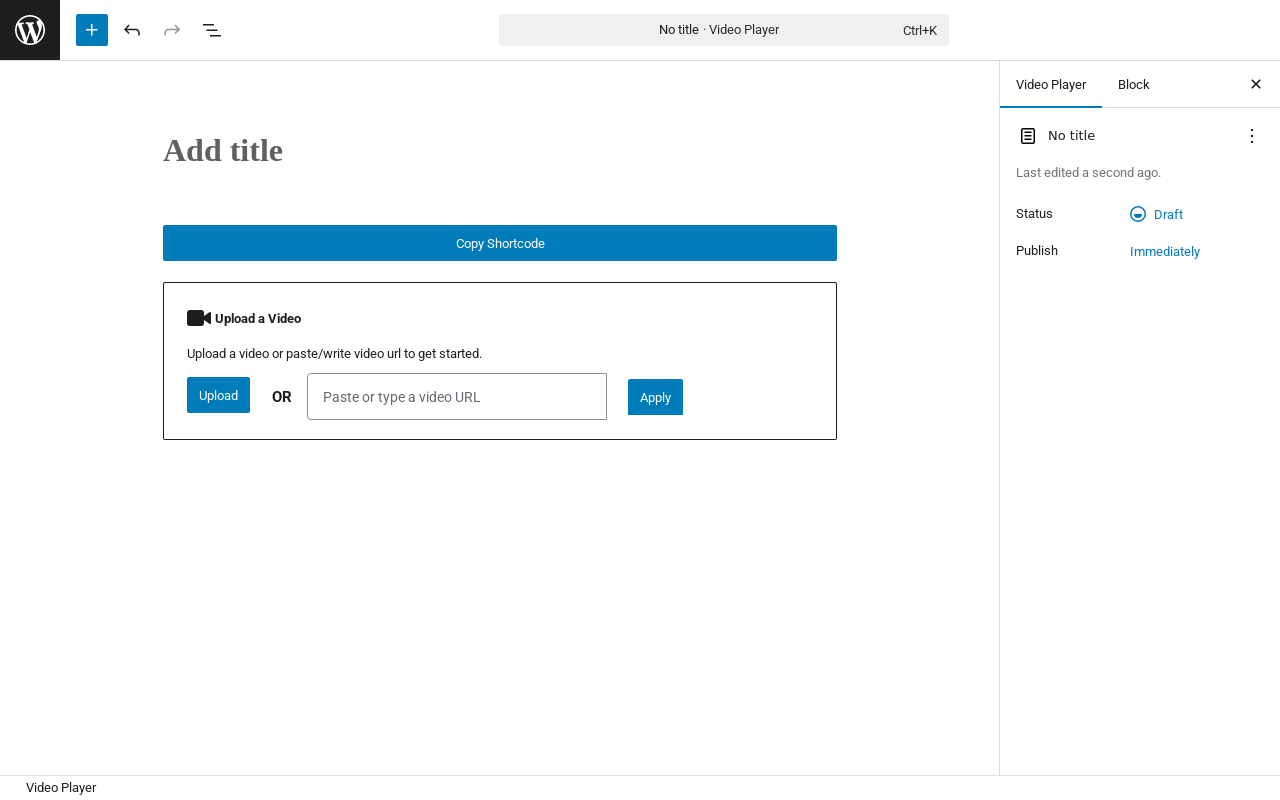The height and width of the screenshot is (800, 1280).
Task: Click the Upload button
Action: click(x=218, y=395)
